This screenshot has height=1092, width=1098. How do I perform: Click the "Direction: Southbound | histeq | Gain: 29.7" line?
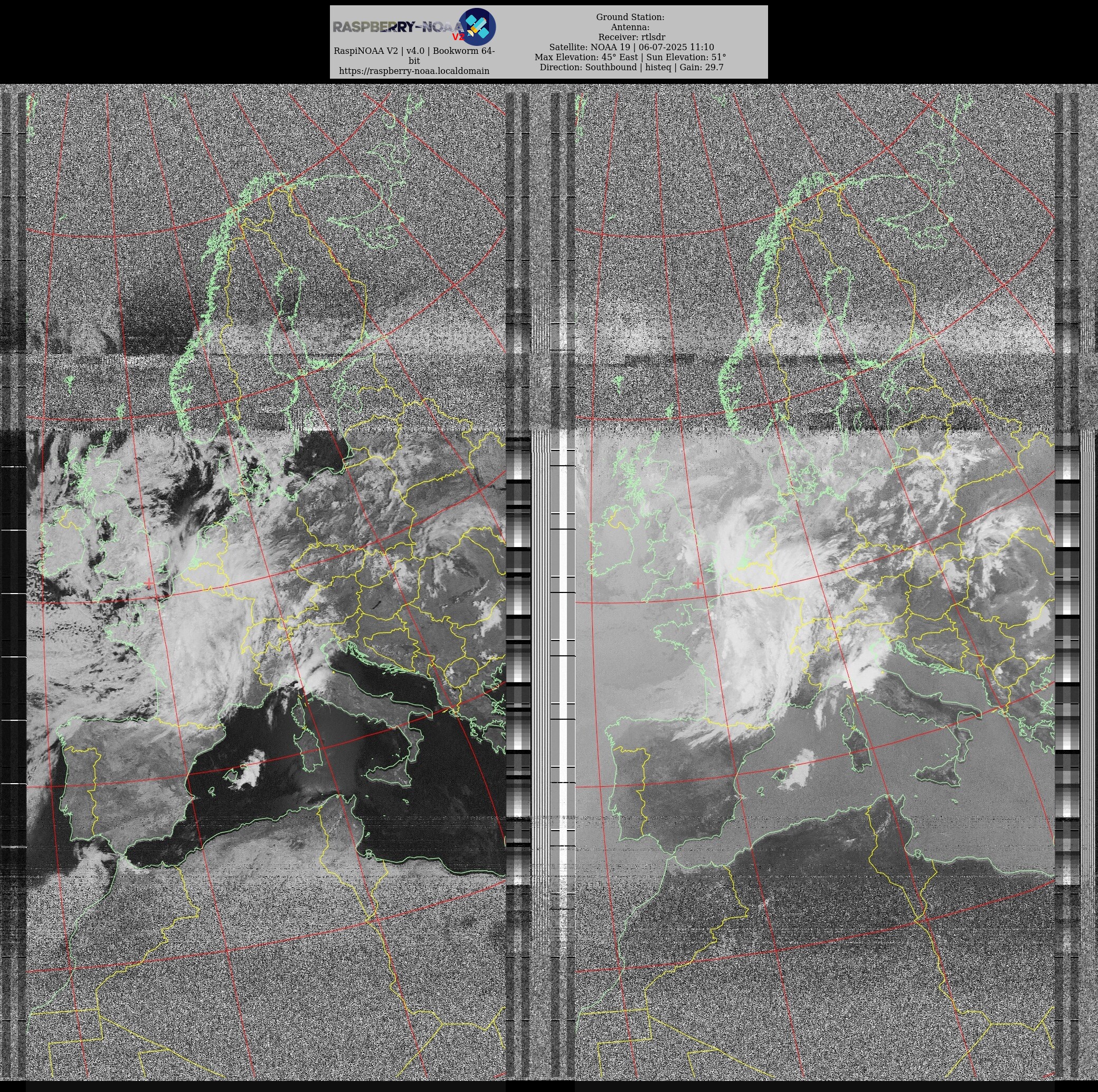click(x=631, y=67)
